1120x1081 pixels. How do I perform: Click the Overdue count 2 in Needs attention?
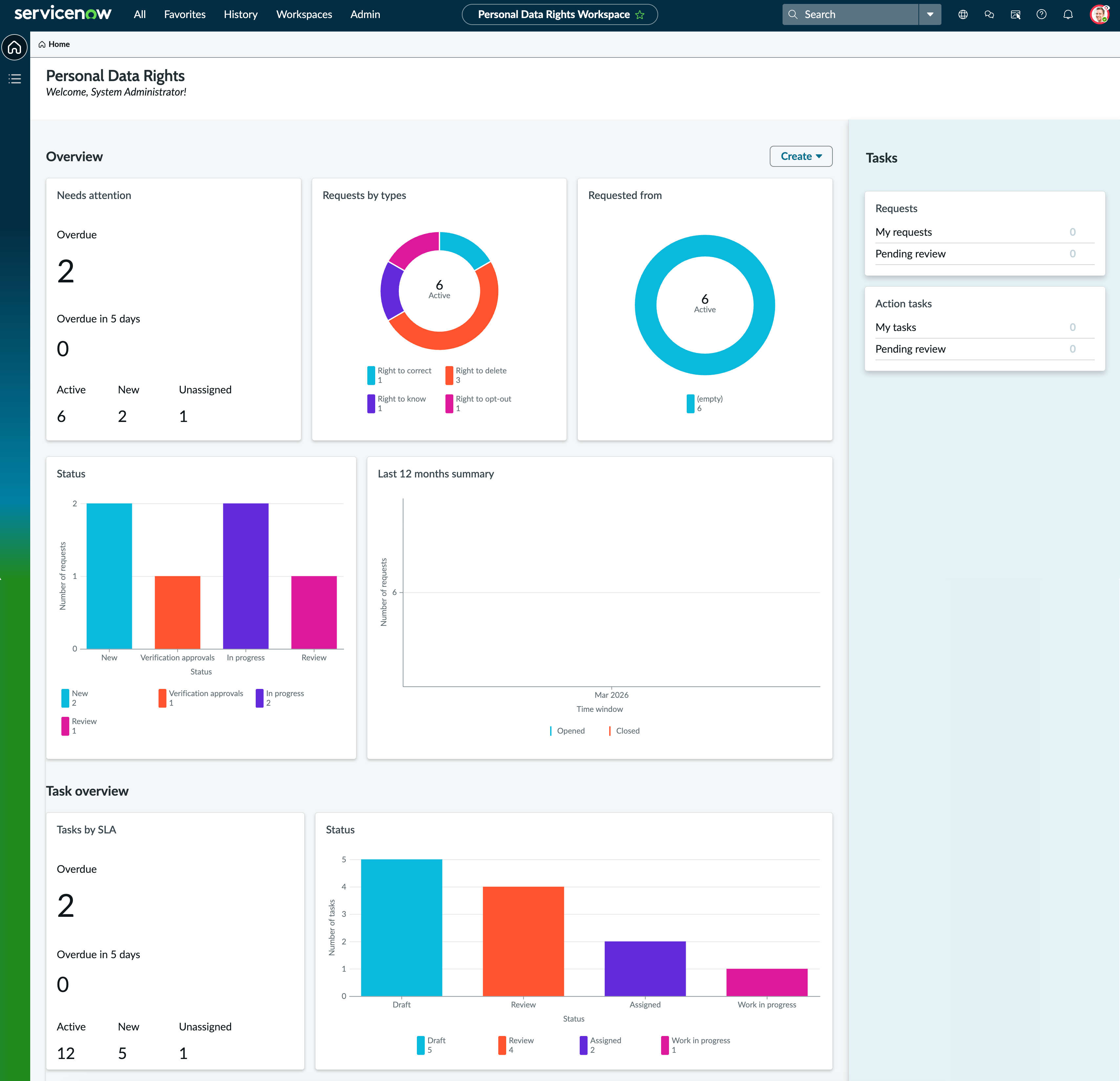[66, 271]
